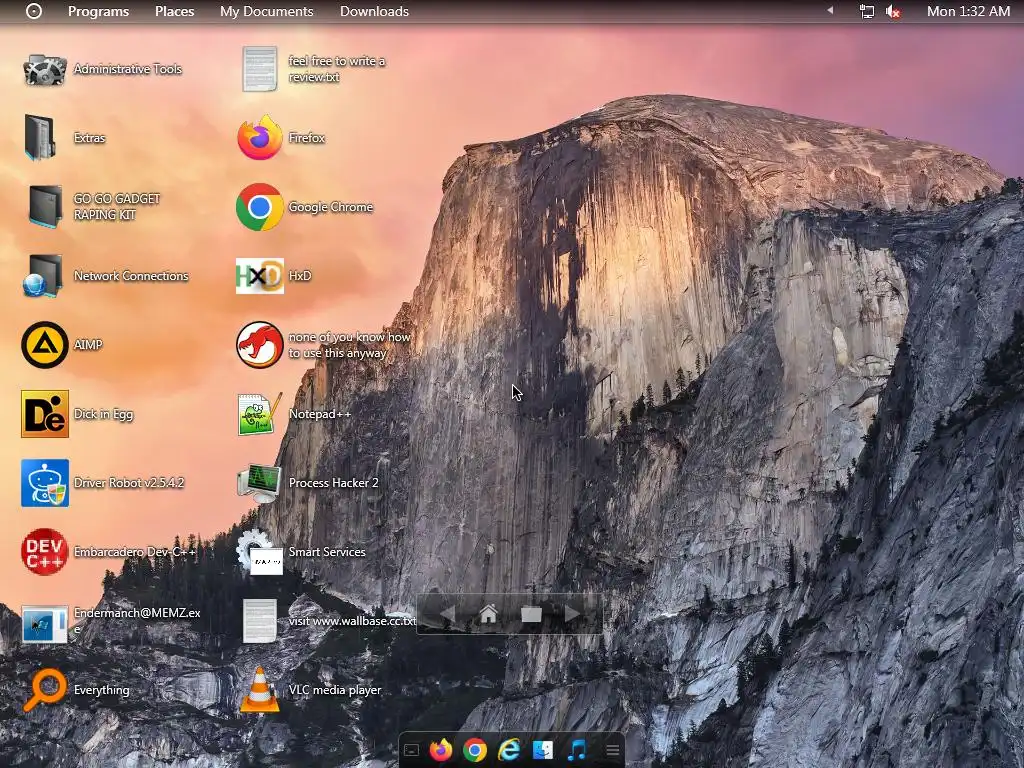This screenshot has width=1024, height=768.
Task: Click the back arrow on the floating navigation bar
Action: click(447, 614)
